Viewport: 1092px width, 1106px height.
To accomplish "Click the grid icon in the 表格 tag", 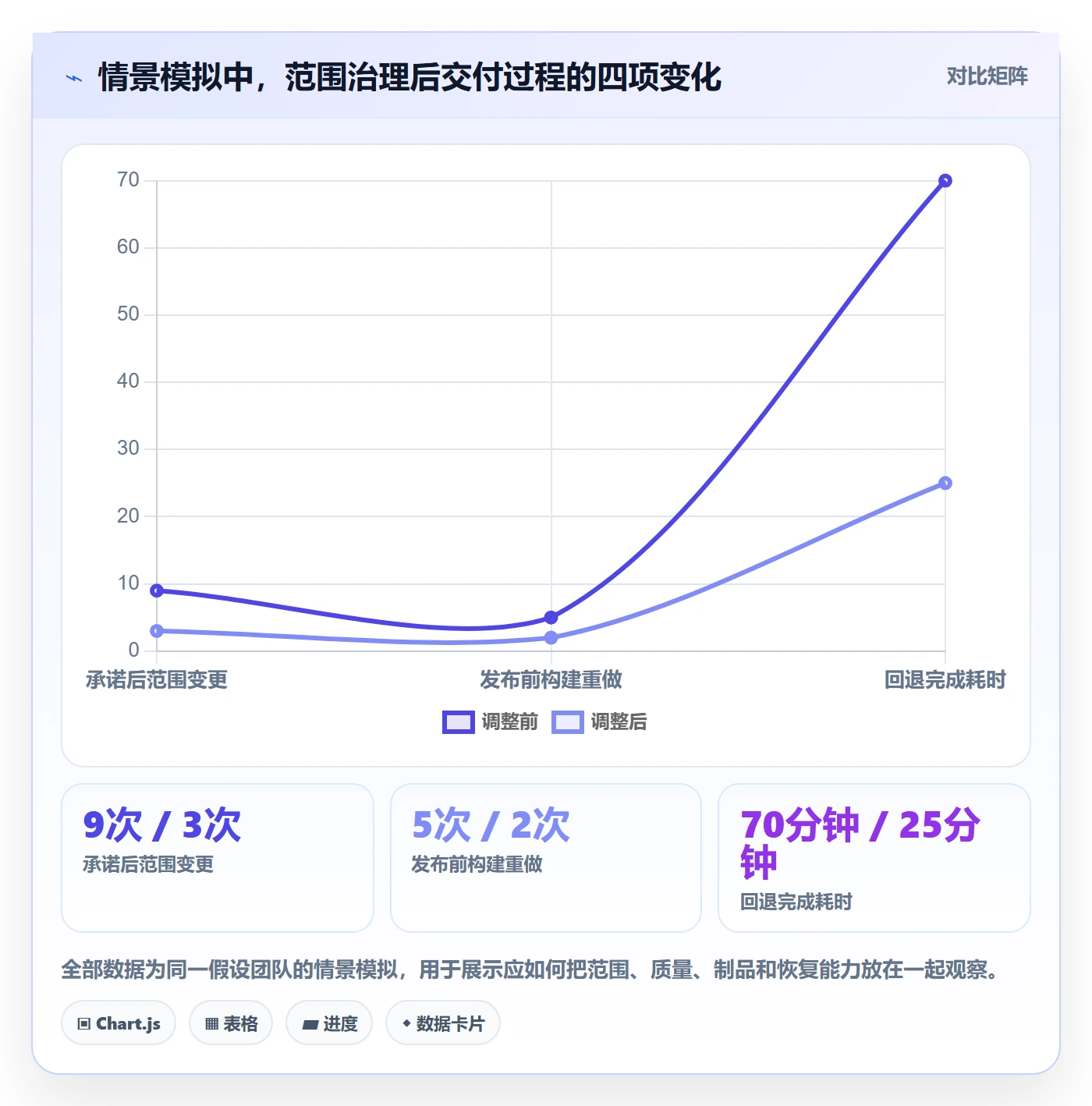I will [x=212, y=1024].
